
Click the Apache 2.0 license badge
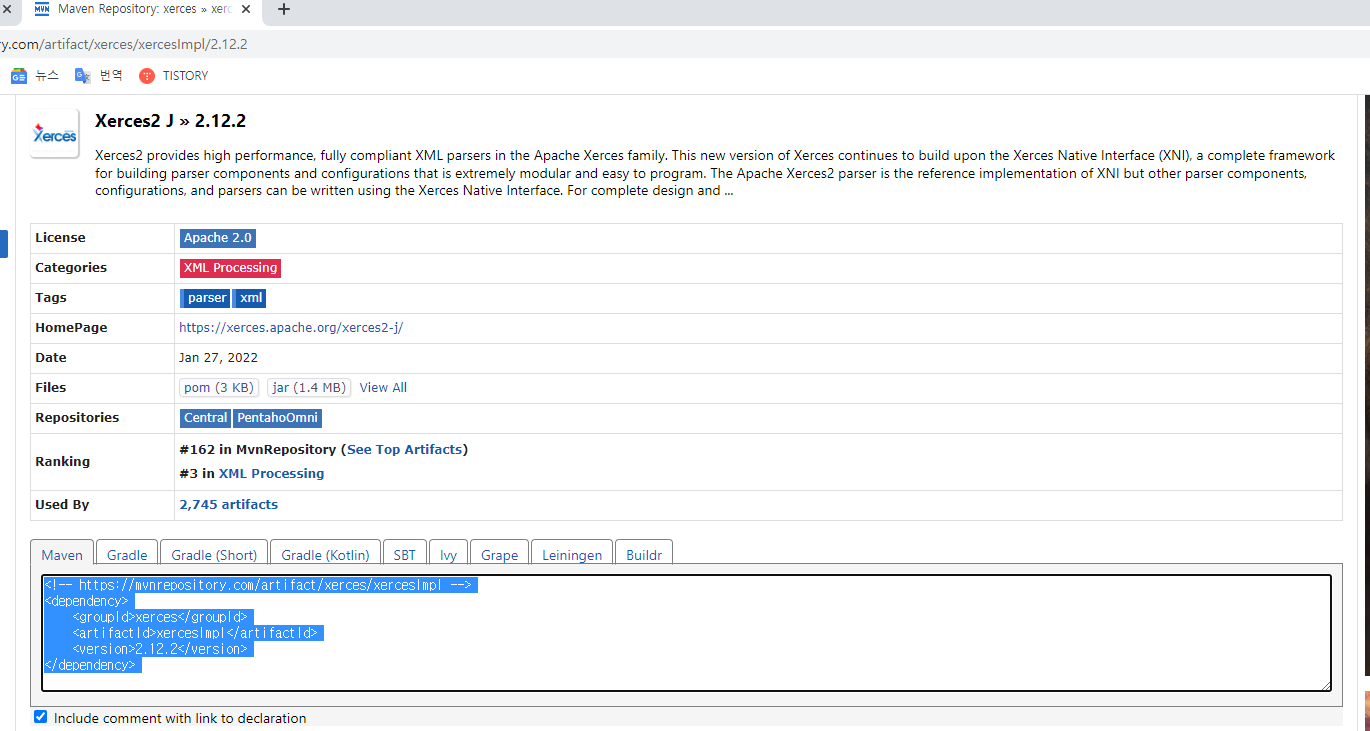[218, 238]
